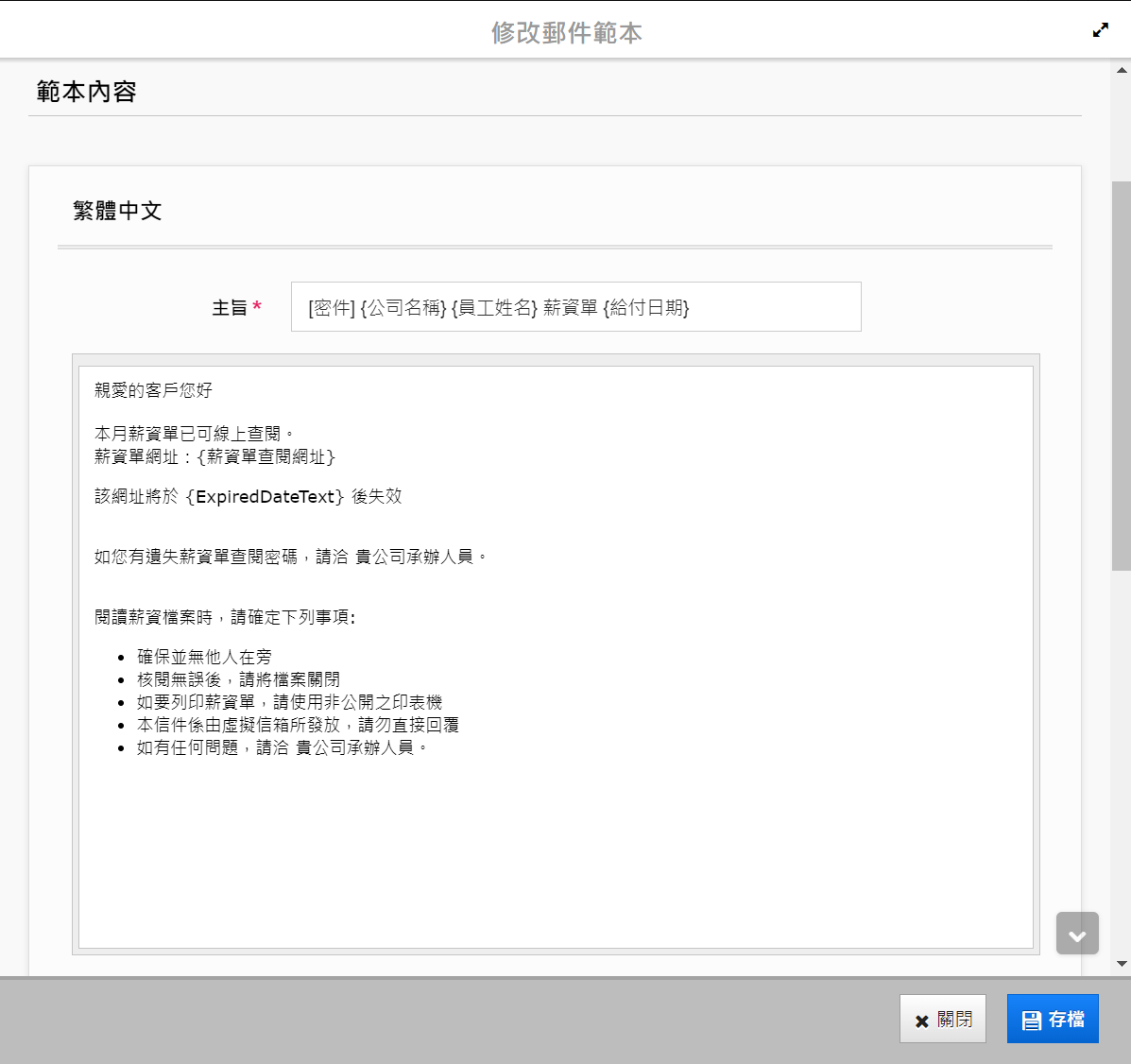Click the bullet item about 非公開之印表機
The height and width of the screenshot is (1064, 1131).
point(289,702)
